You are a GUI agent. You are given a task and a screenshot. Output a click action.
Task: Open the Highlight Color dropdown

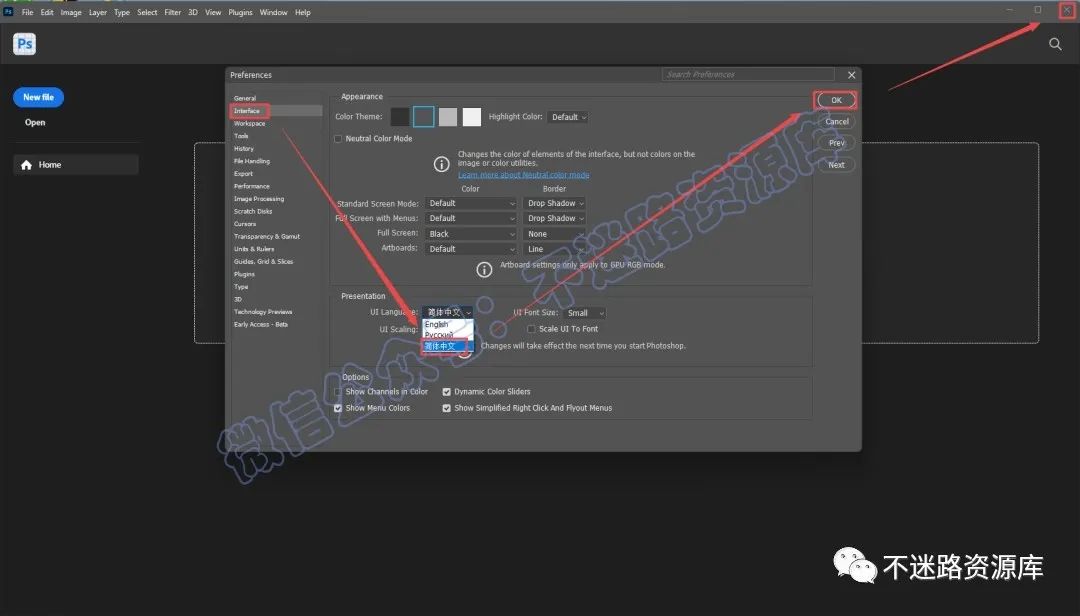click(568, 117)
